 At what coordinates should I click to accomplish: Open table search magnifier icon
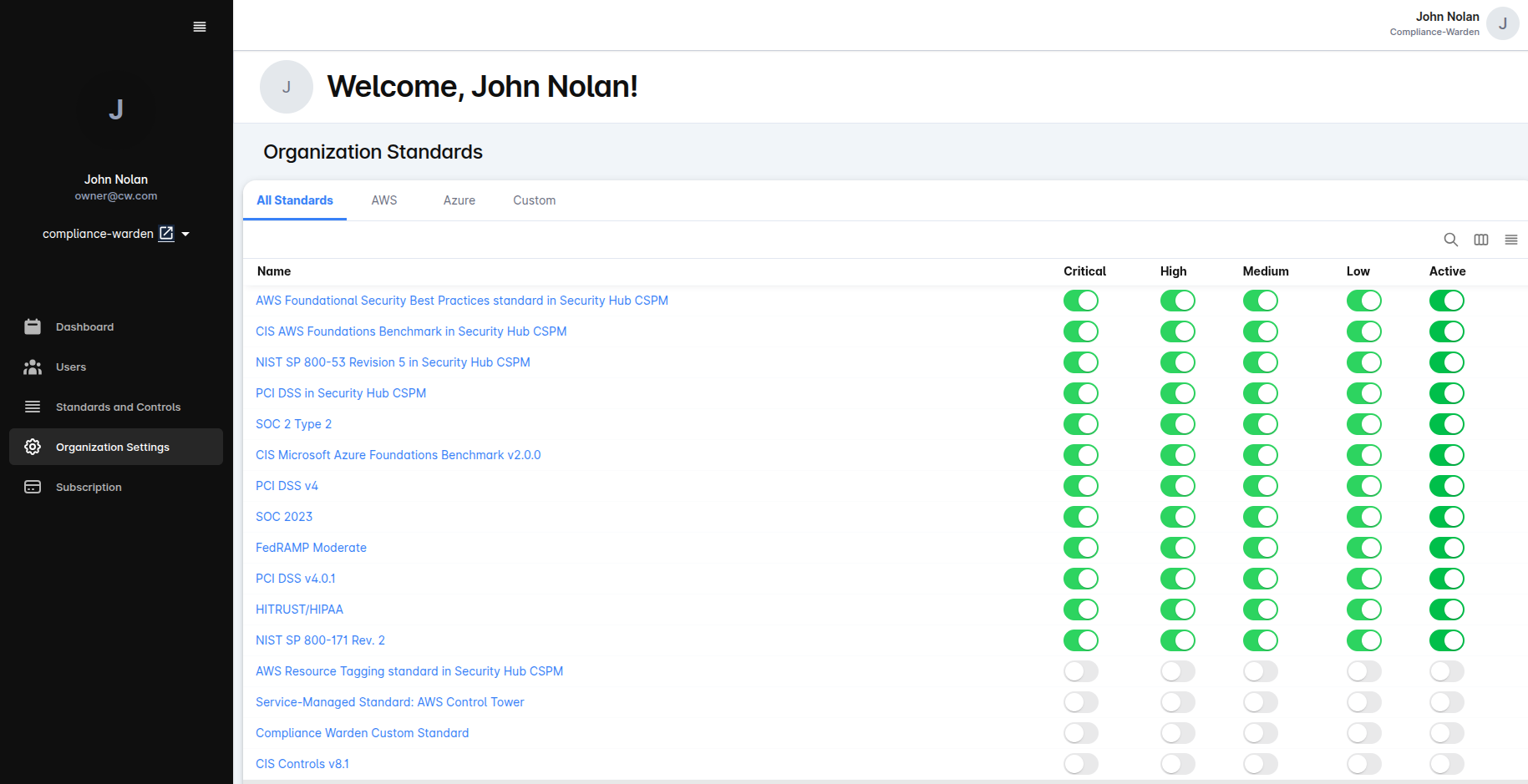point(1451,240)
